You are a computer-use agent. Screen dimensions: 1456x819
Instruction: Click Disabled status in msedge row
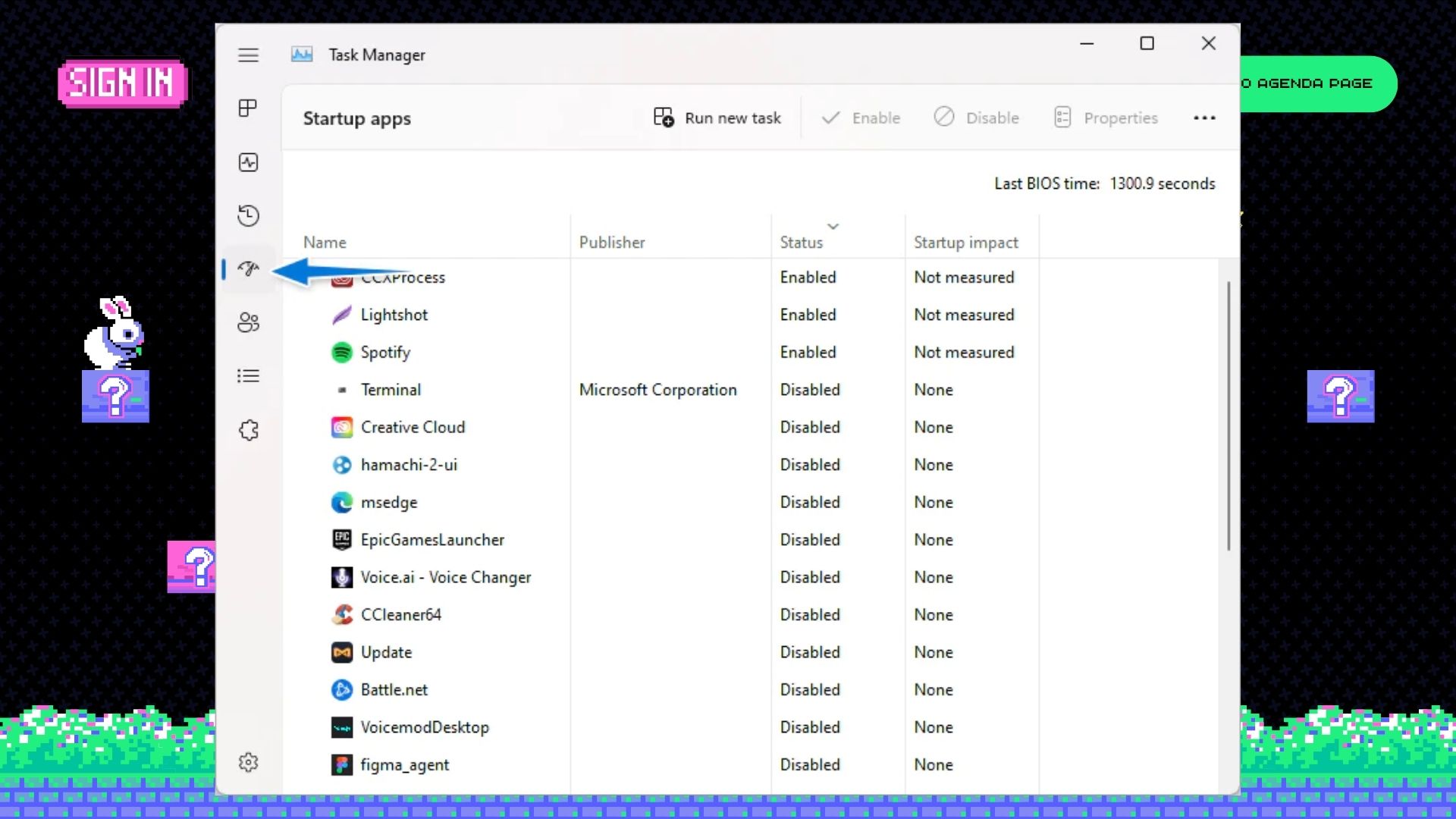(x=810, y=502)
